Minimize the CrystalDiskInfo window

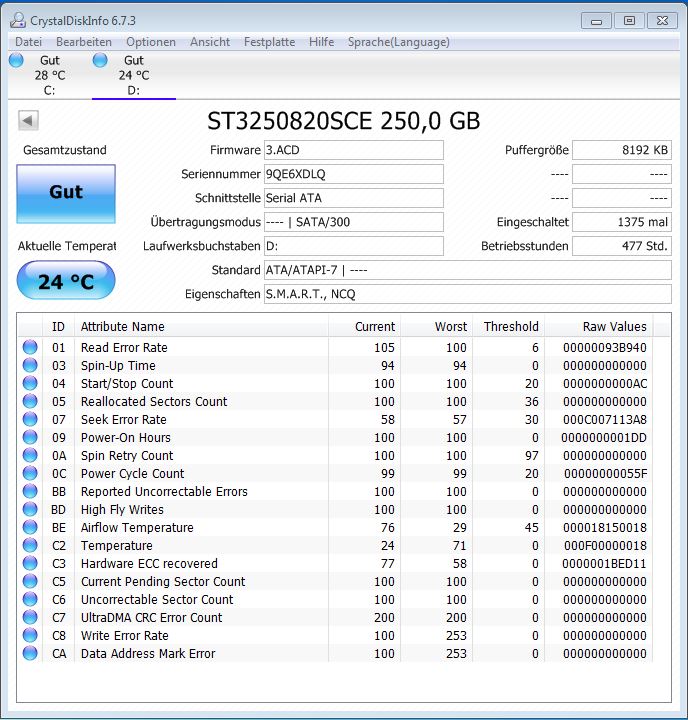coord(596,21)
